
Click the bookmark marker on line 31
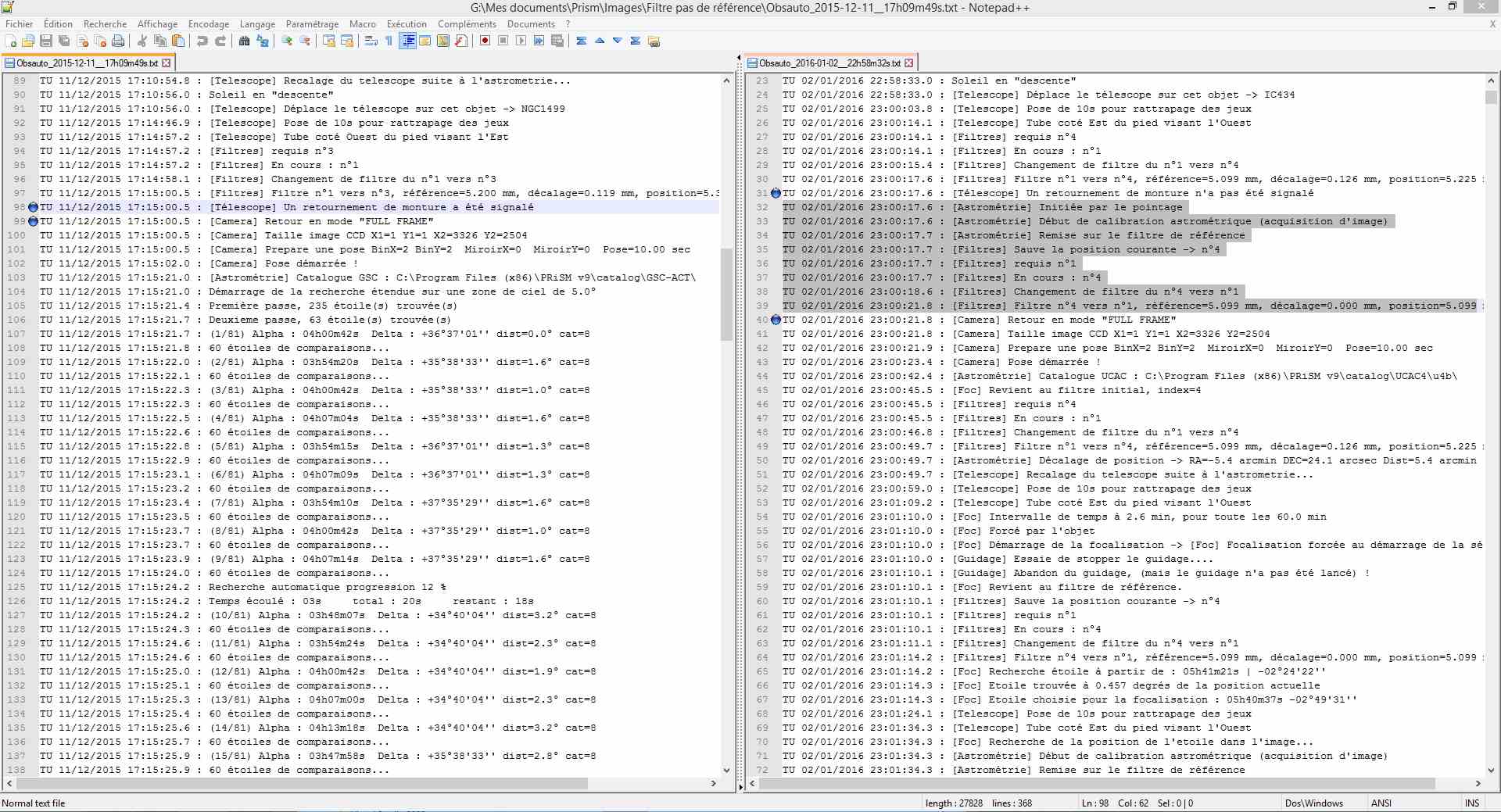(776, 193)
